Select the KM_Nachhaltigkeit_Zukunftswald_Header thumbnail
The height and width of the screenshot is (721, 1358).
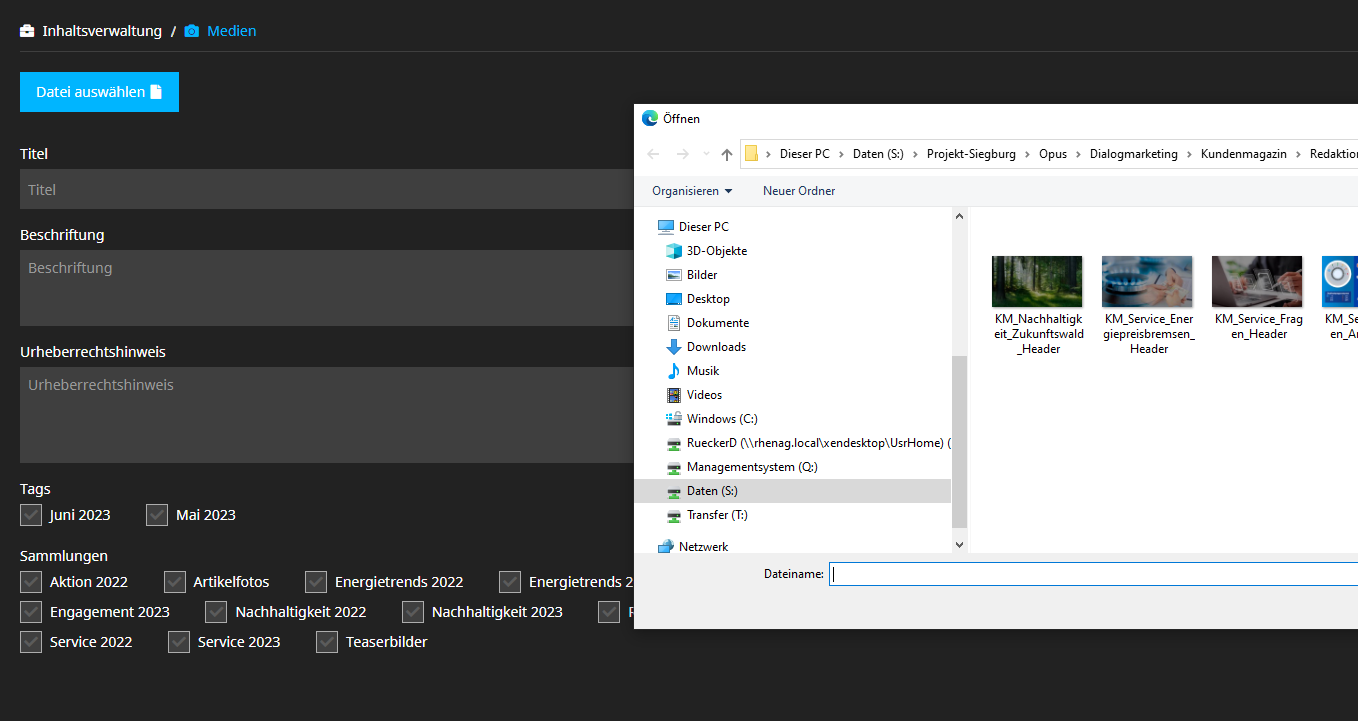1037,281
